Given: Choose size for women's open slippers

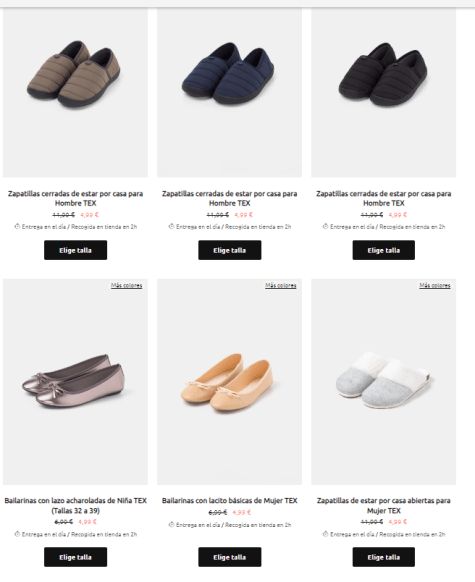Looking at the screenshot, I should pyautogui.click(x=384, y=557).
